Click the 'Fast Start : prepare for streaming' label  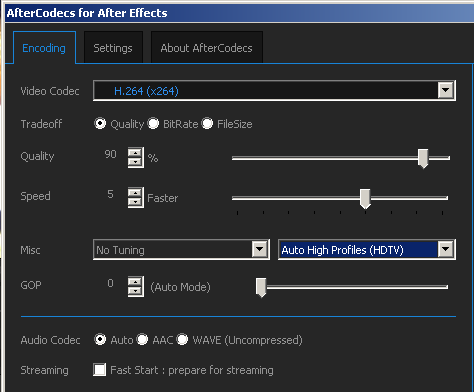coord(192,370)
